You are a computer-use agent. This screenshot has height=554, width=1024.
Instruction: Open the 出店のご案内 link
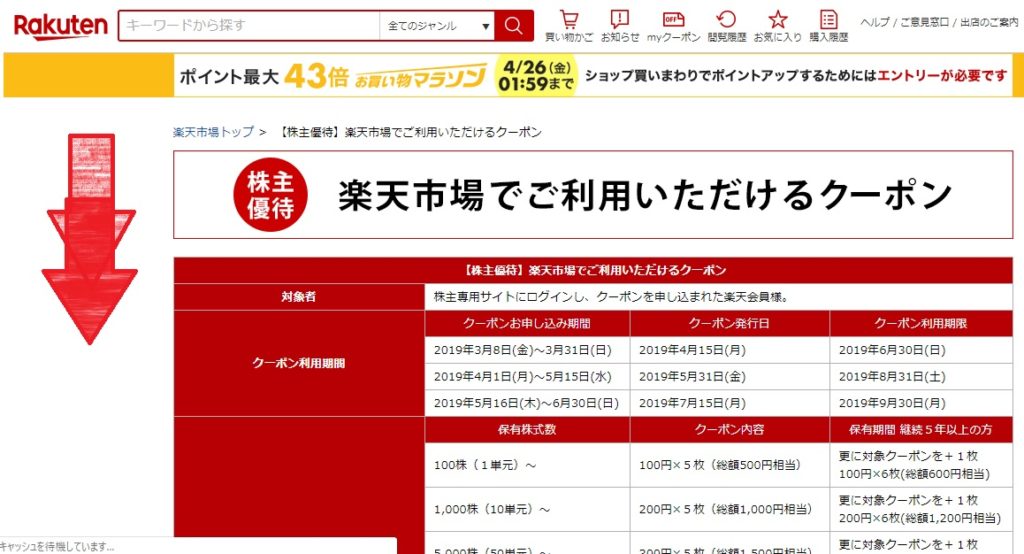coord(989,22)
